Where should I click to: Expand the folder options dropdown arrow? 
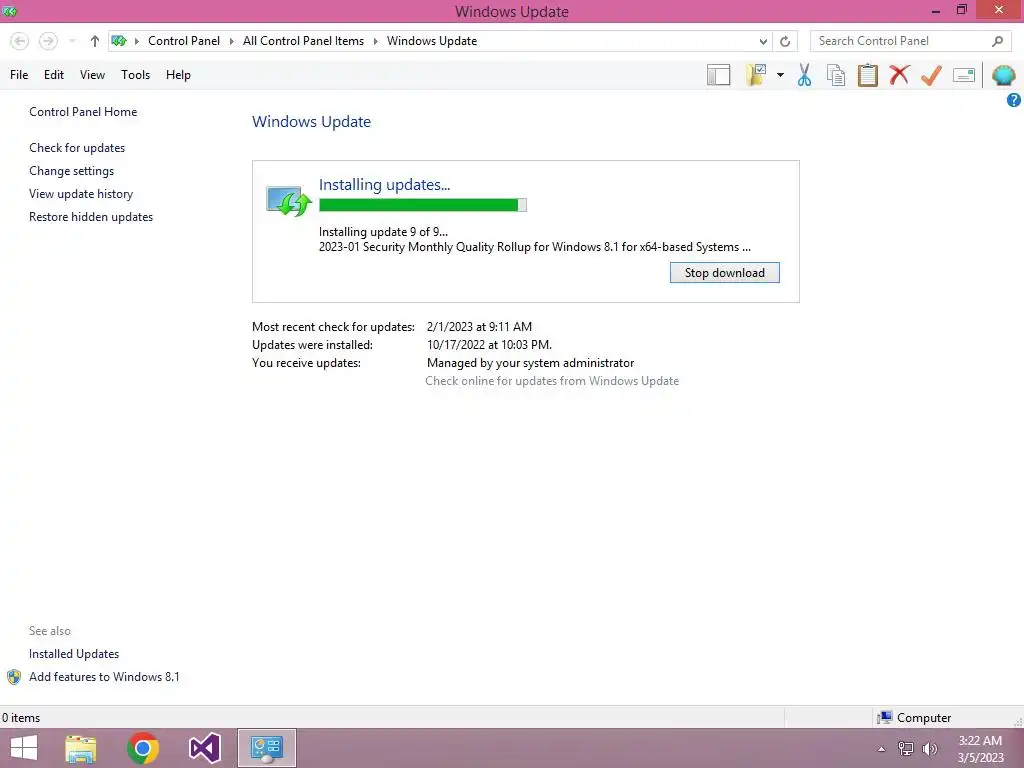pos(780,75)
